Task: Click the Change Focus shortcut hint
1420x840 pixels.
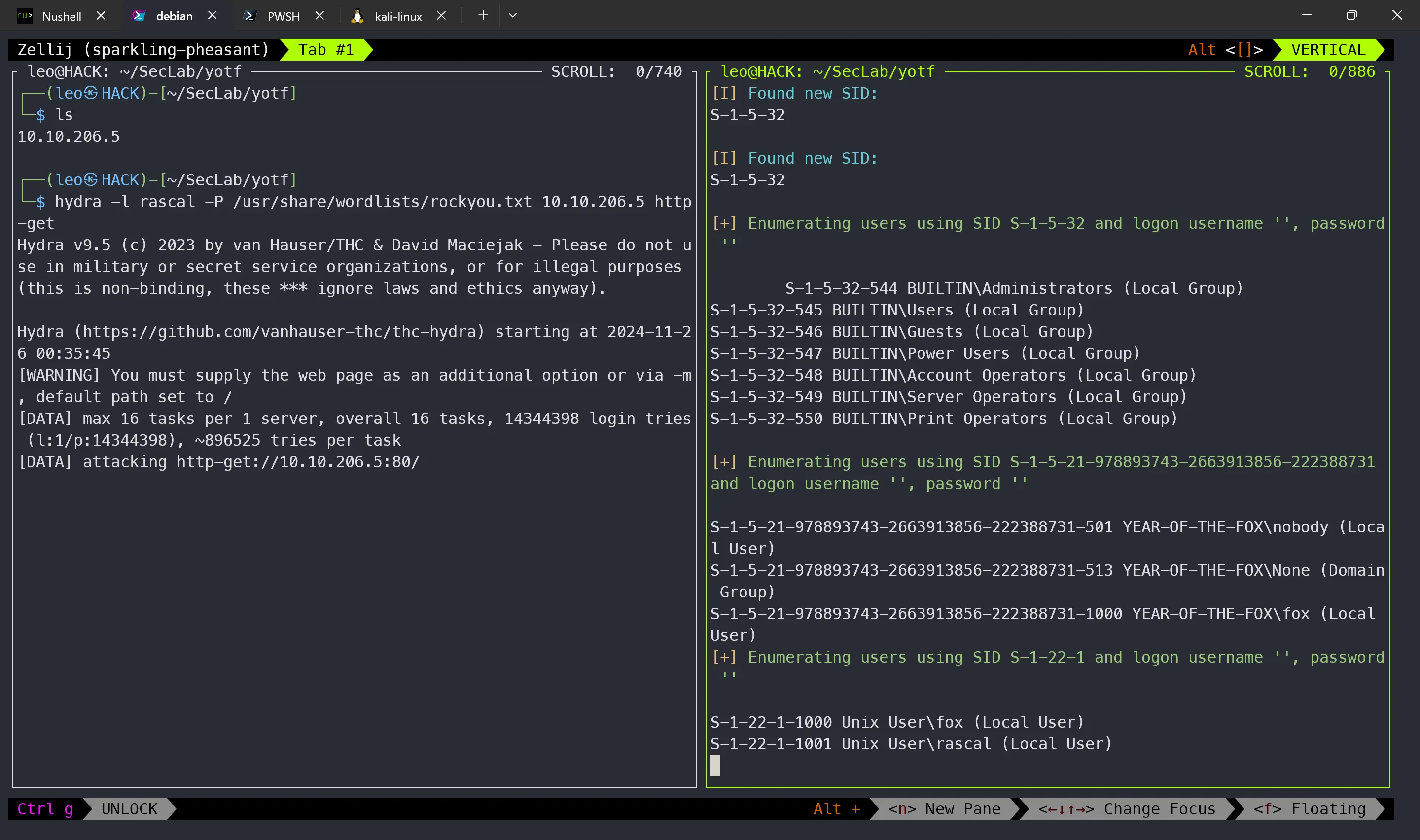Action: 1127,809
